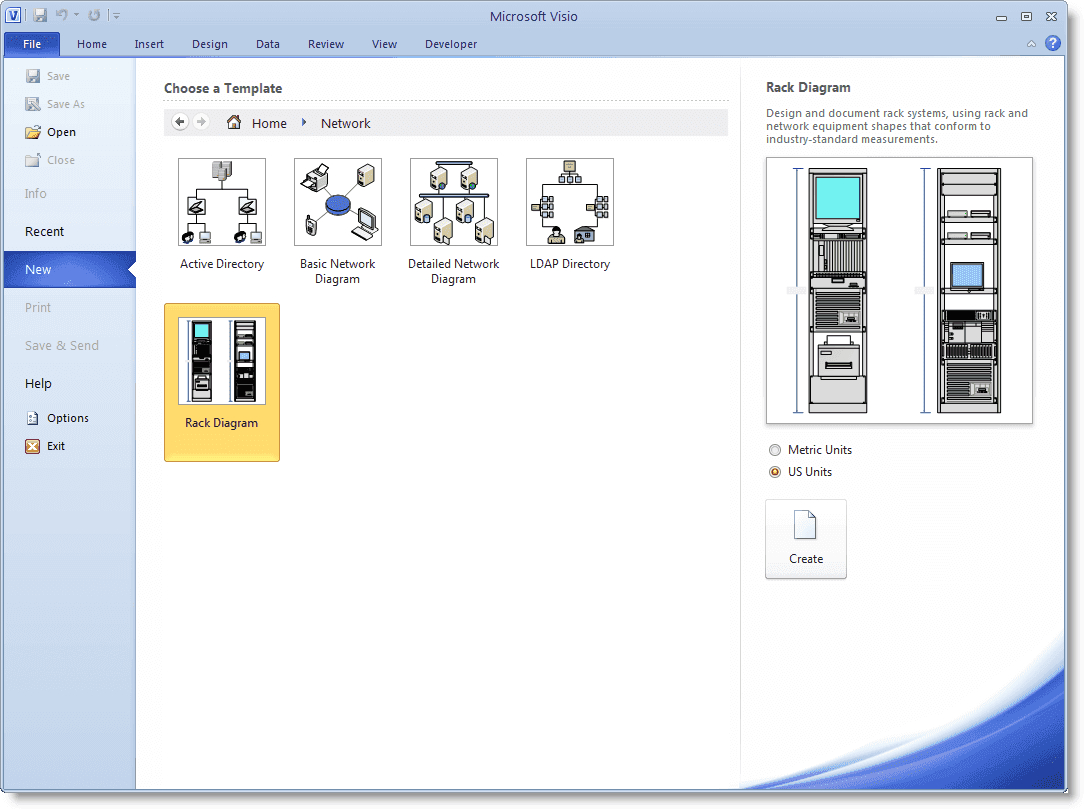Expand the breadcrumb arrow after Home
The image size is (1084, 809).
click(x=303, y=122)
